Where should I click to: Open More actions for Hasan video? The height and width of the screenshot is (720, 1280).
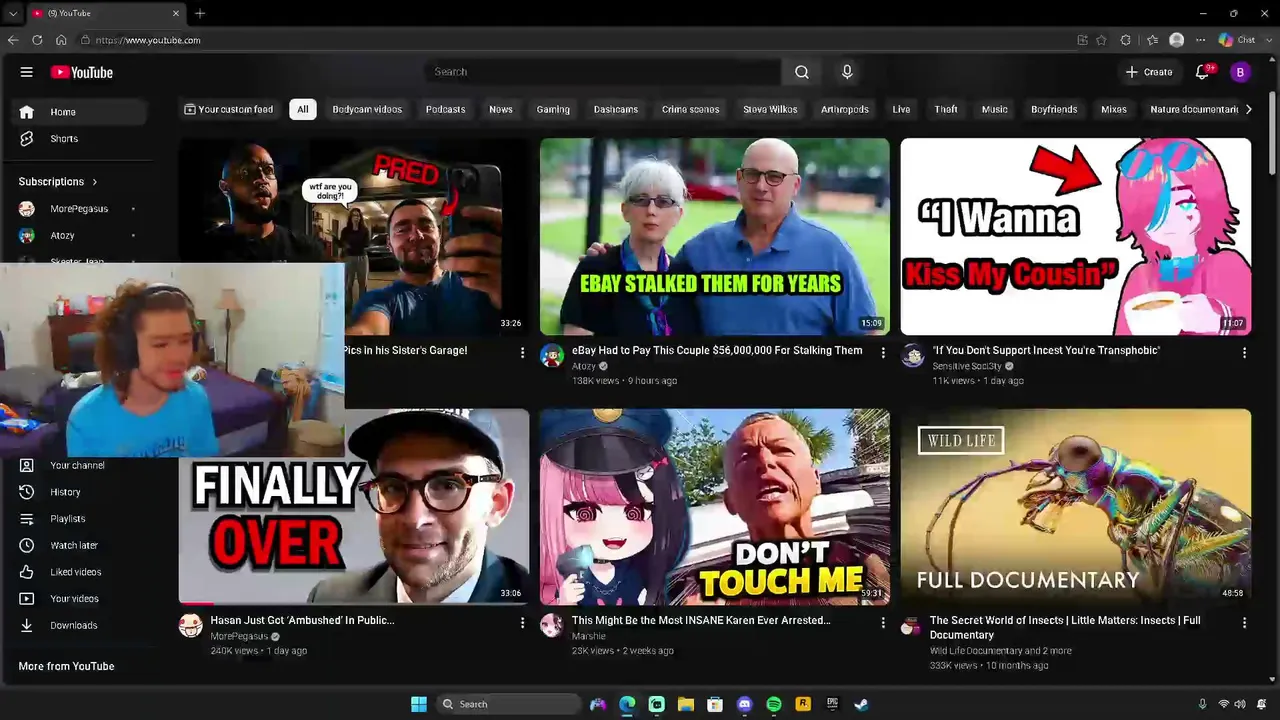[x=522, y=623]
